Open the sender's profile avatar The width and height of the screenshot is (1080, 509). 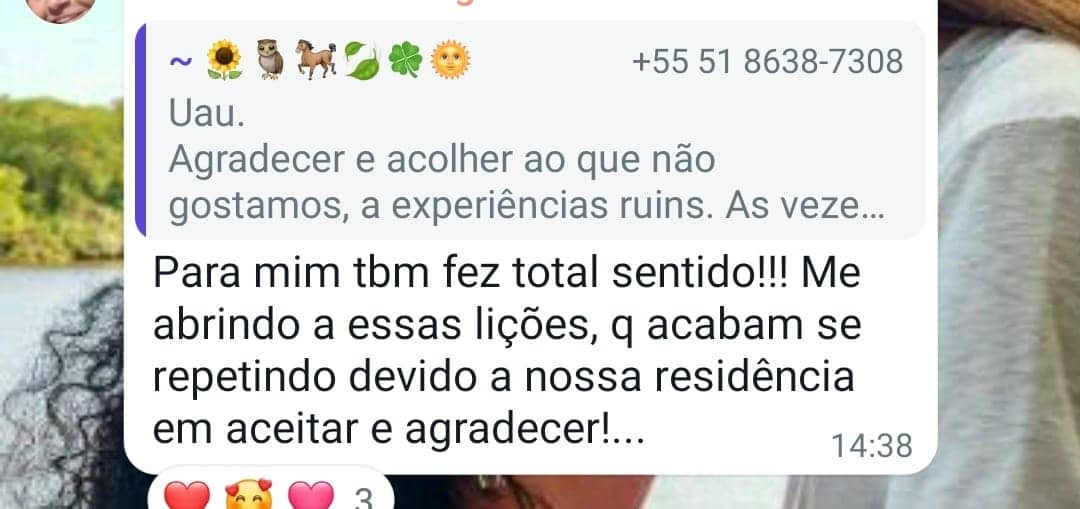(61, 10)
